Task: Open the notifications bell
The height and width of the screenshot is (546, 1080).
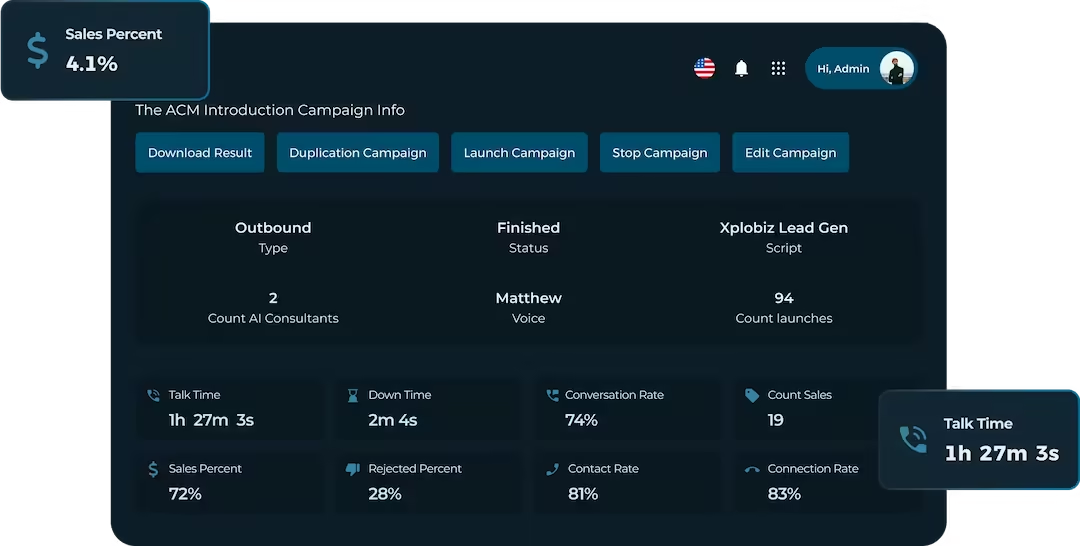Action: [x=741, y=69]
